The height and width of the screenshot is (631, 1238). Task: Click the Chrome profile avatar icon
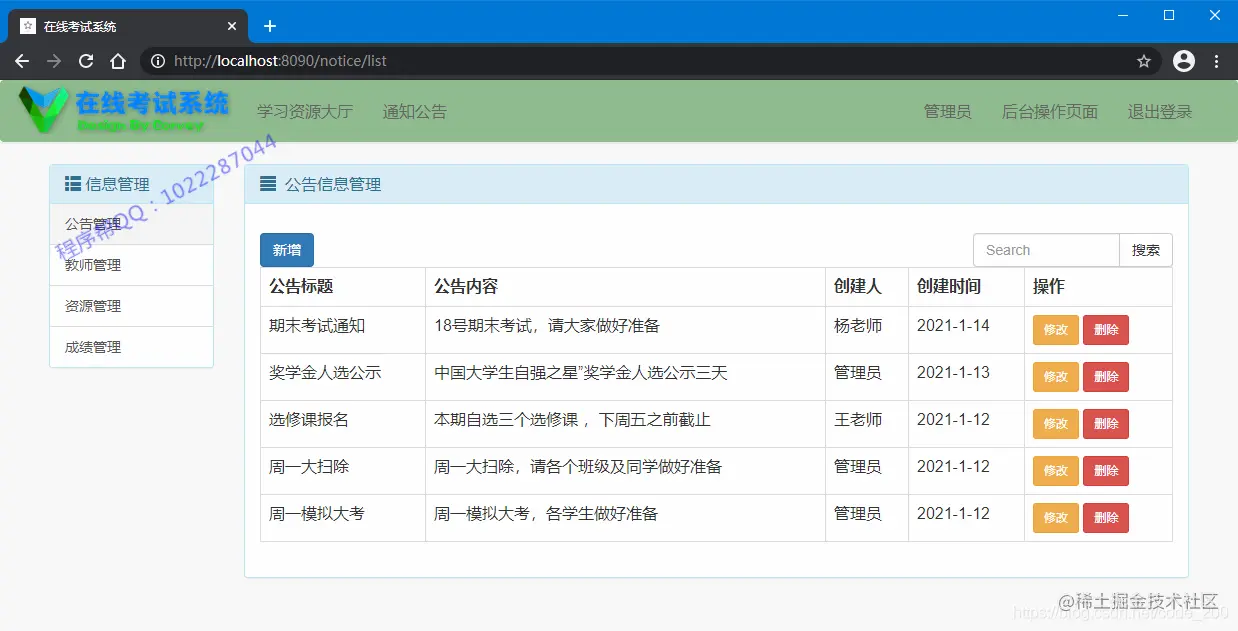[x=1183, y=61]
